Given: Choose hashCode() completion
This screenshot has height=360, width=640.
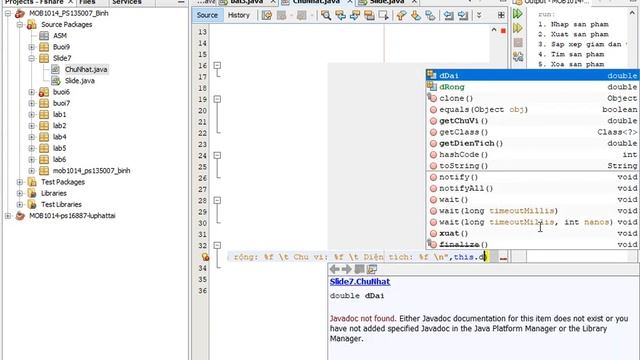Looking at the screenshot, I should tap(532, 155).
